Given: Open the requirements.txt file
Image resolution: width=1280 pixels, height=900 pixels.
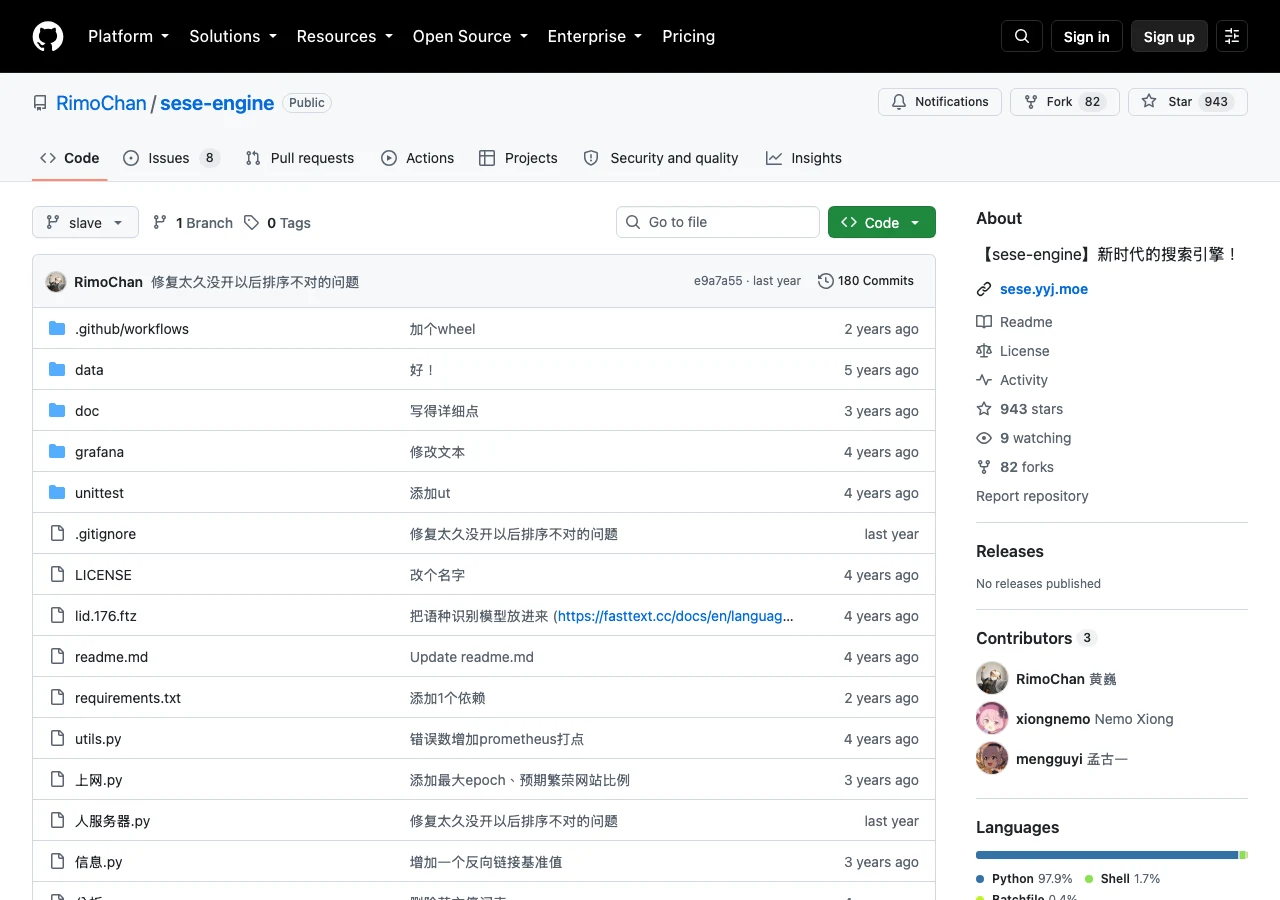Looking at the screenshot, I should (x=128, y=697).
